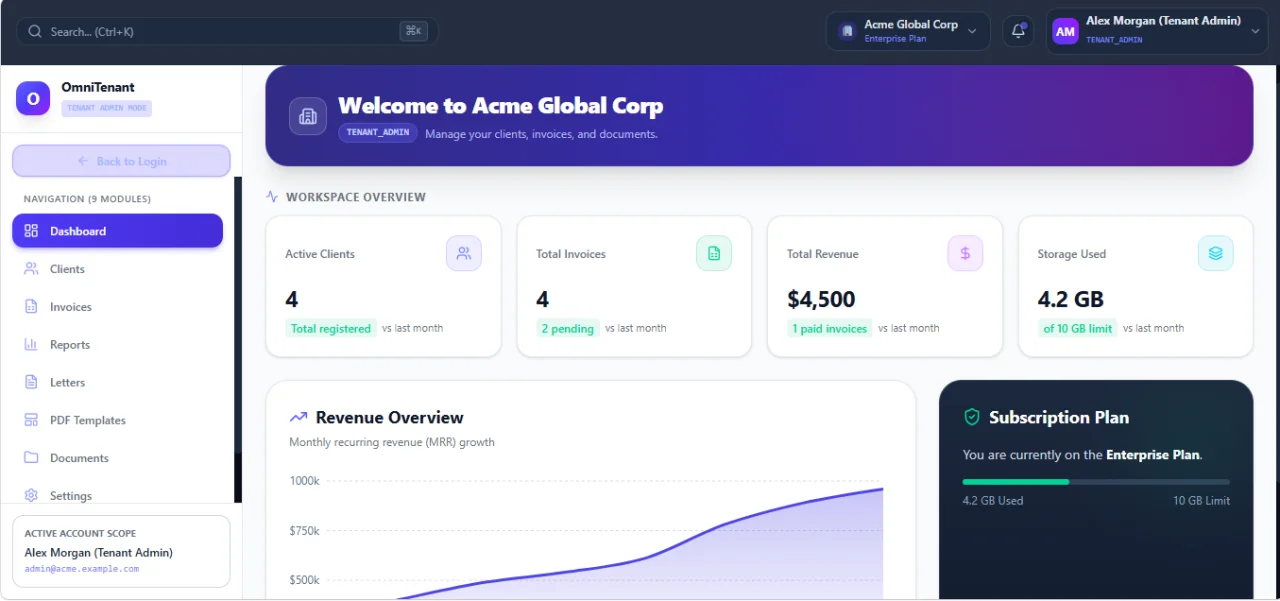
Task: Open the Reports module
Action: coord(117,345)
